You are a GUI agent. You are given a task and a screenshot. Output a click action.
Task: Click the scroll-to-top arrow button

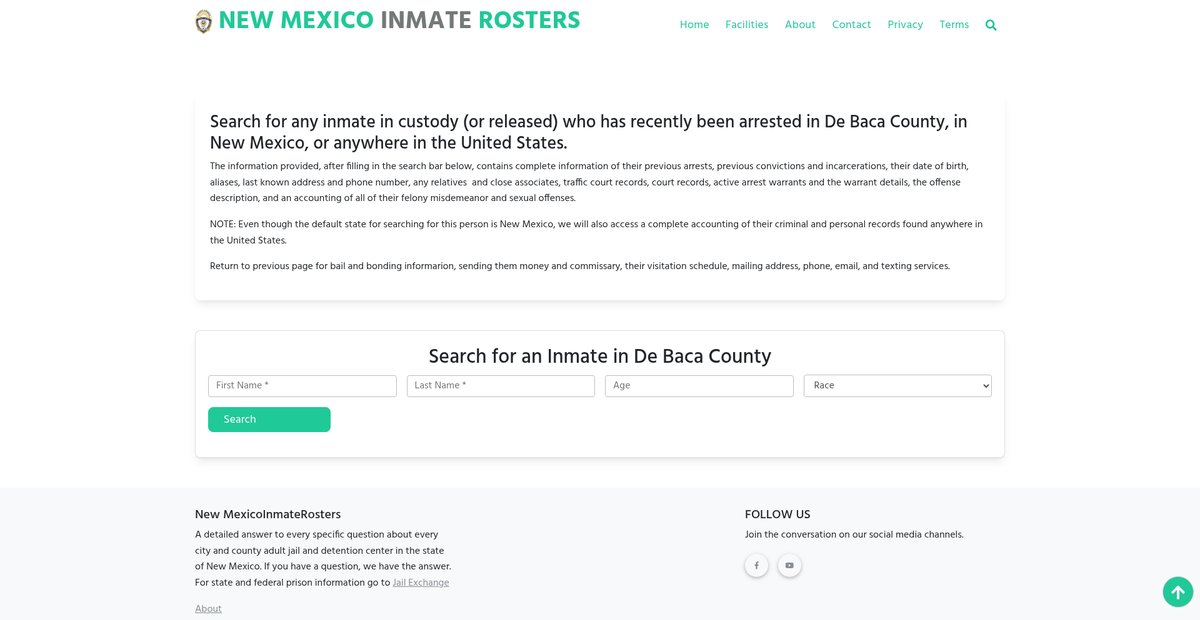tap(1178, 592)
